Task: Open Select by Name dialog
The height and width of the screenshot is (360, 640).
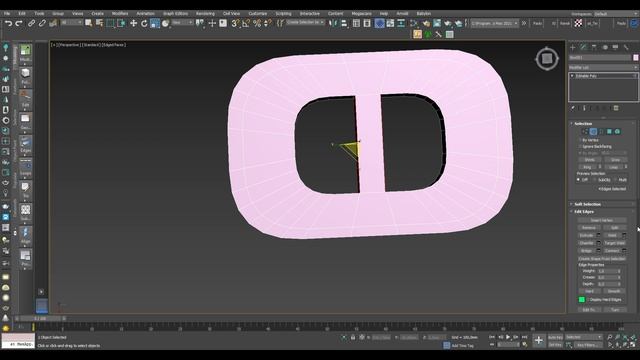Action: click(99, 23)
